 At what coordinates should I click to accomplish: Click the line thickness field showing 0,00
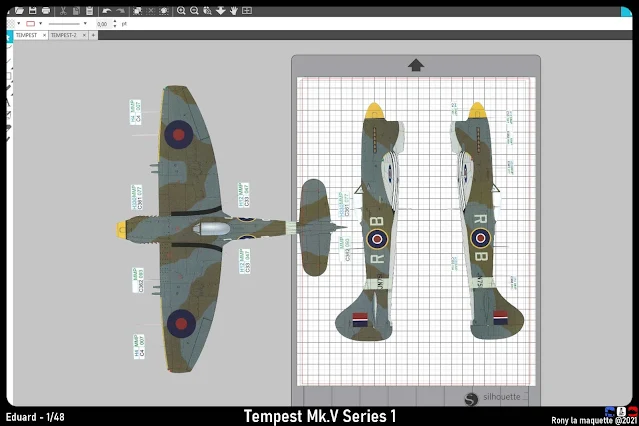(x=103, y=24)
